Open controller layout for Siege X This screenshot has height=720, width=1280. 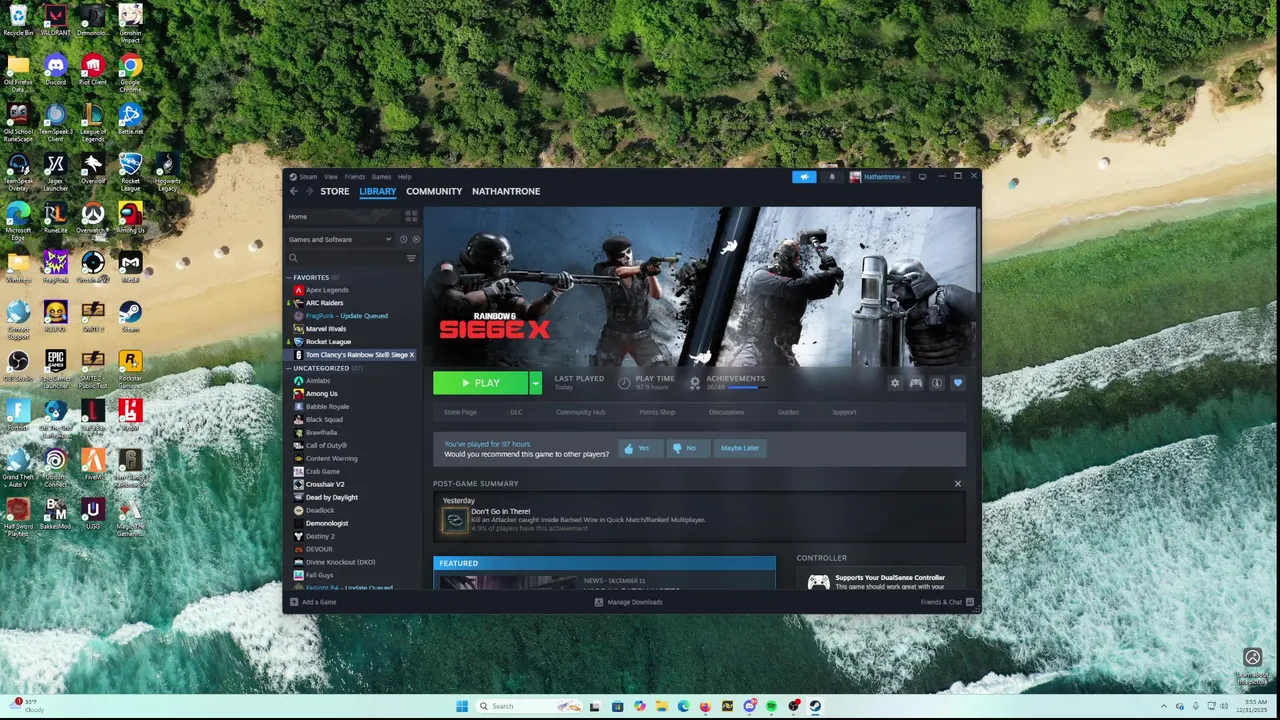click(x=916, y=383)
